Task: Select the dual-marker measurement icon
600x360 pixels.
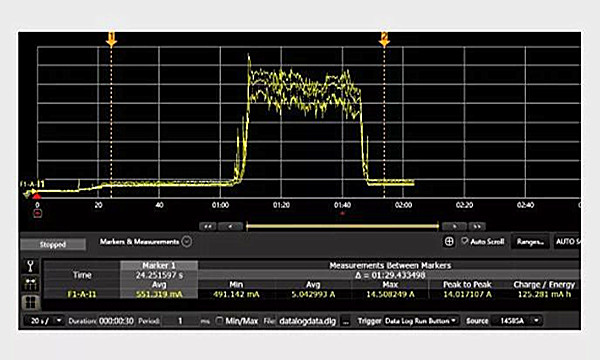Action: 31,284
